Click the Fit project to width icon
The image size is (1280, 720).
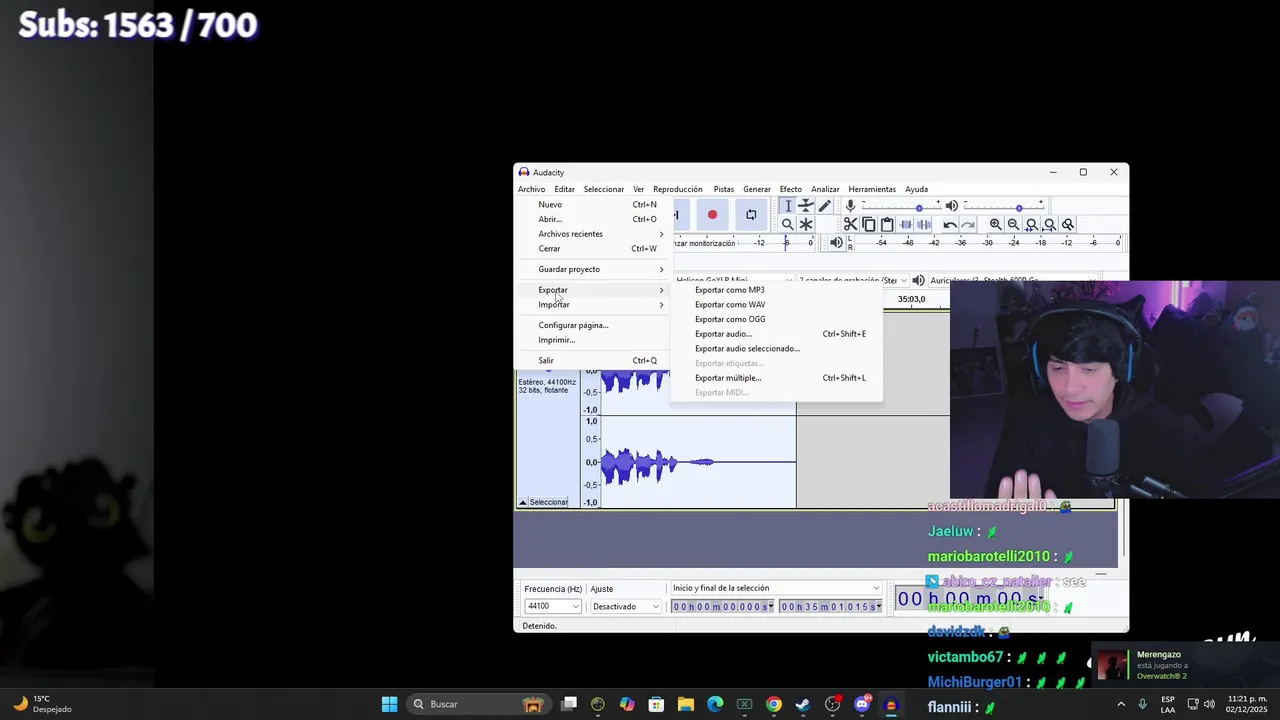1049,224
